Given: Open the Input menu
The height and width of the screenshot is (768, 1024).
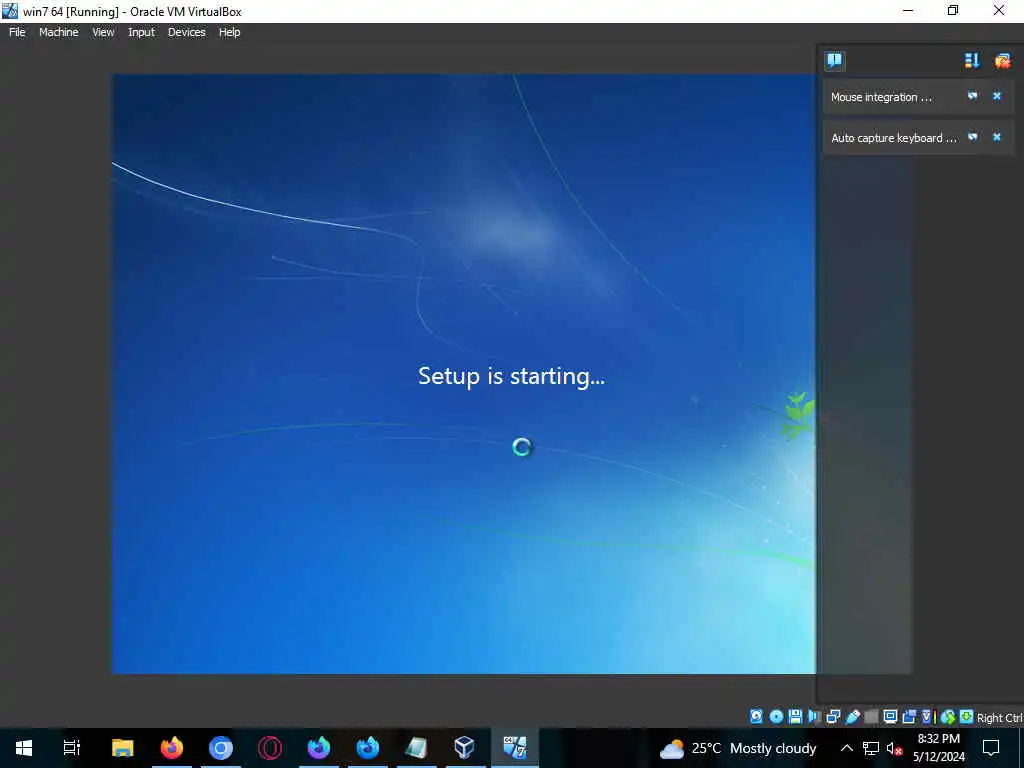Looking at the screenshot, I should (x=142, y=32).
